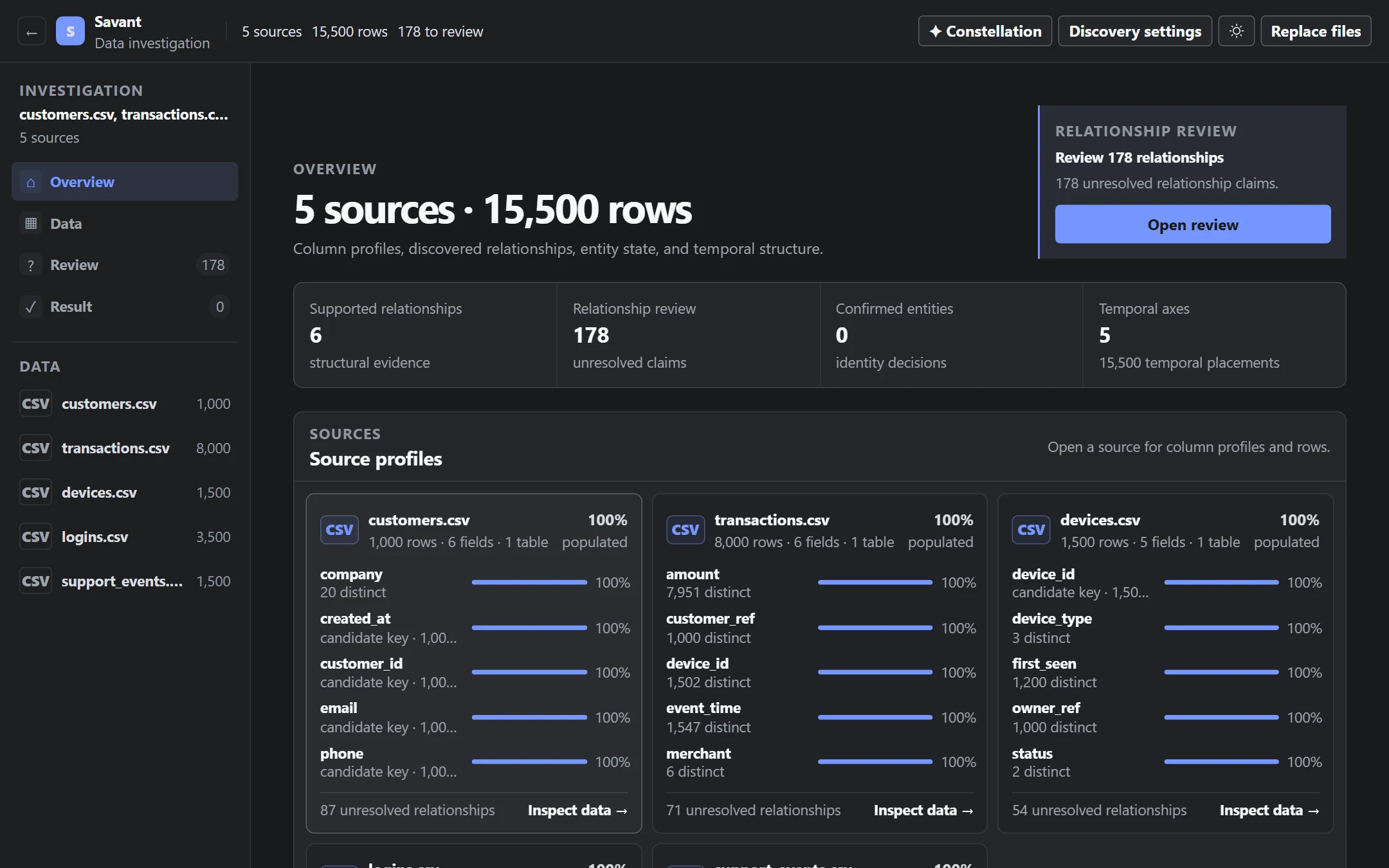Click '71 unresolved relationships' text
The height and width of the screenshot is (868, 1389).
[753, 810]
